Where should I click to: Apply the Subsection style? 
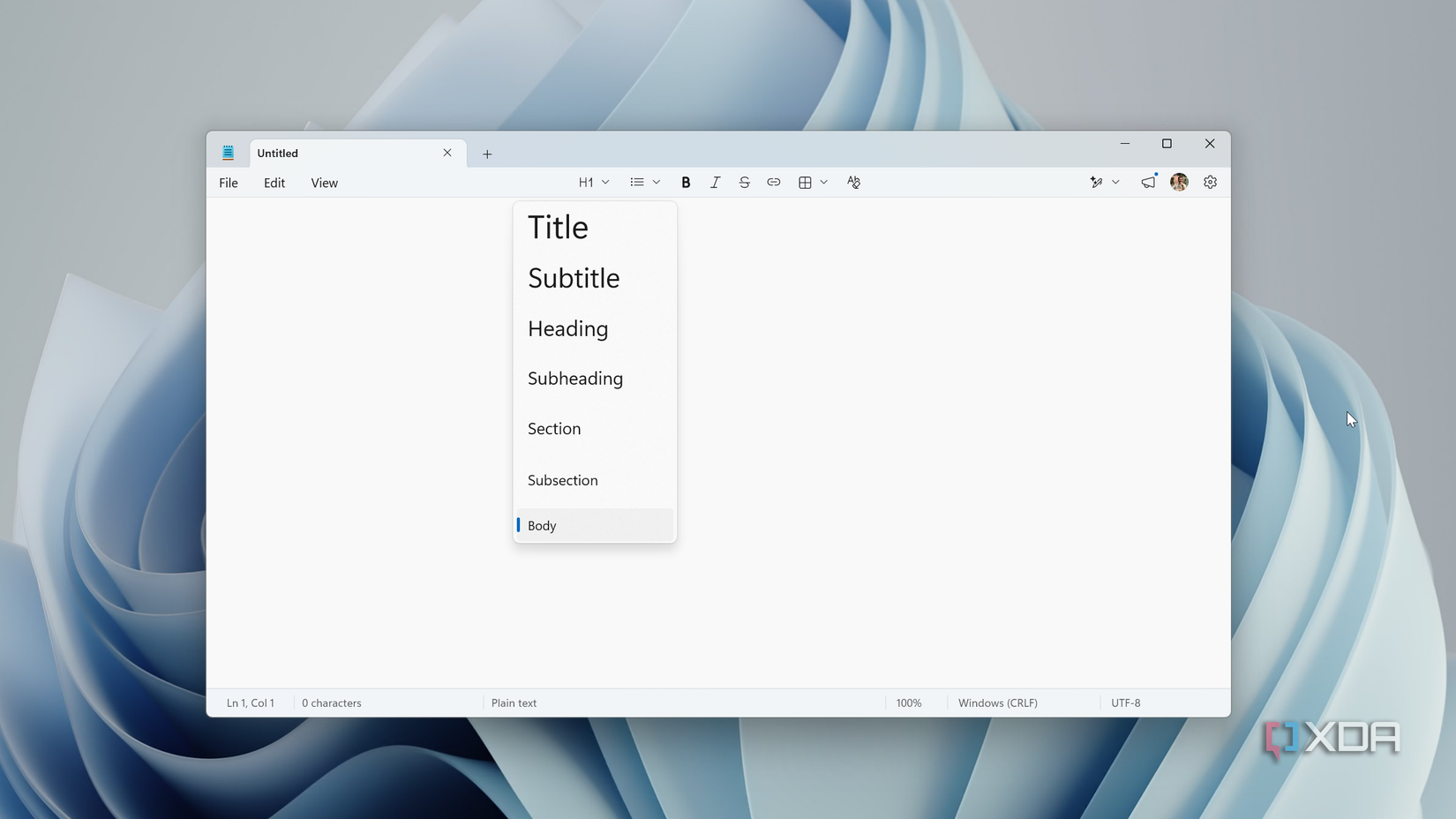[595, 480]
